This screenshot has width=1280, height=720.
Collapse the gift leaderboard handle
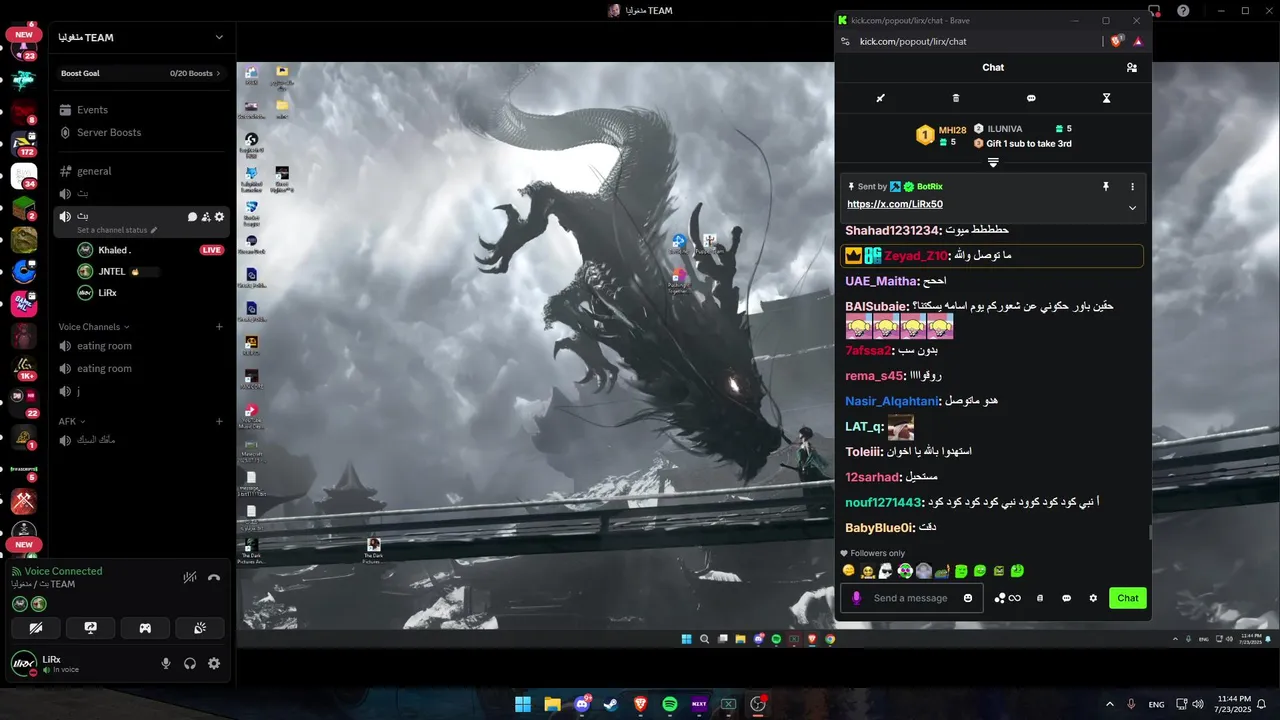[993, 162]
